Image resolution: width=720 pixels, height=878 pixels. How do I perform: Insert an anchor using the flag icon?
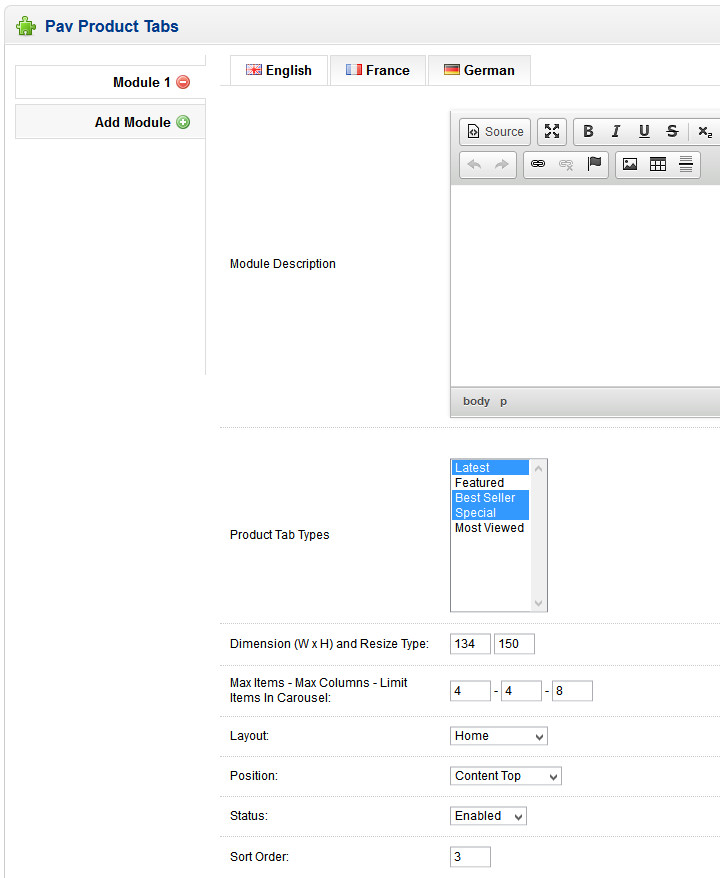tap(595, 165)
